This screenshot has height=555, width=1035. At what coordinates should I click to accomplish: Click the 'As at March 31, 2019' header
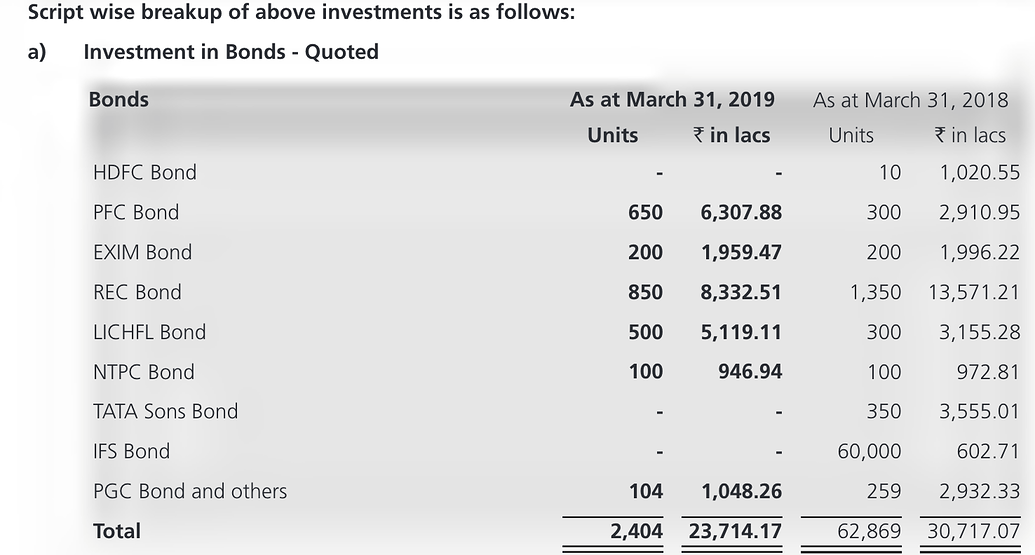coord(672,99)
